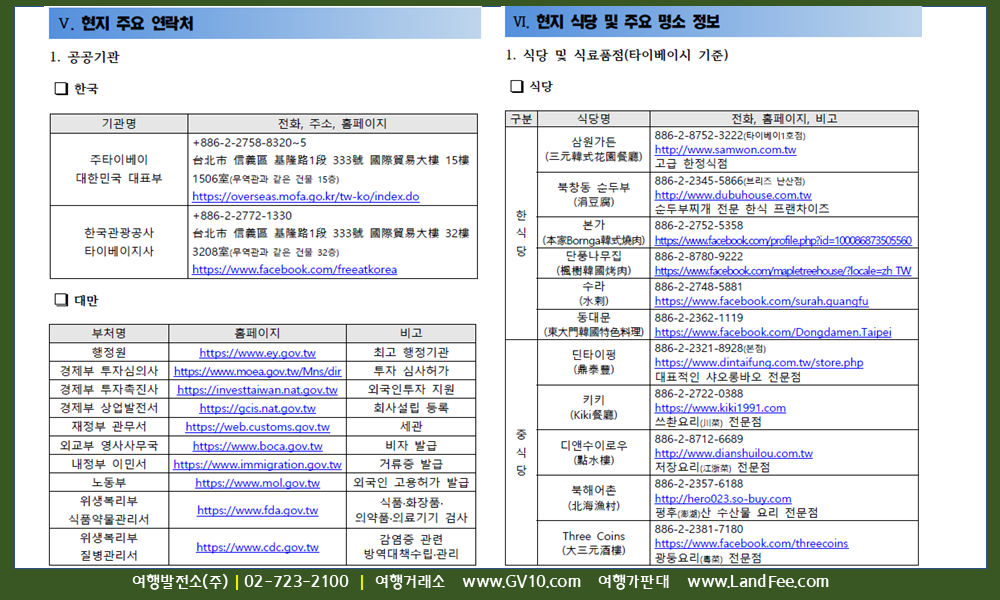This screenshot has width=1000, height=600.
Task: Open the www.immigration.gov.tw link
Action: (257, 464)
